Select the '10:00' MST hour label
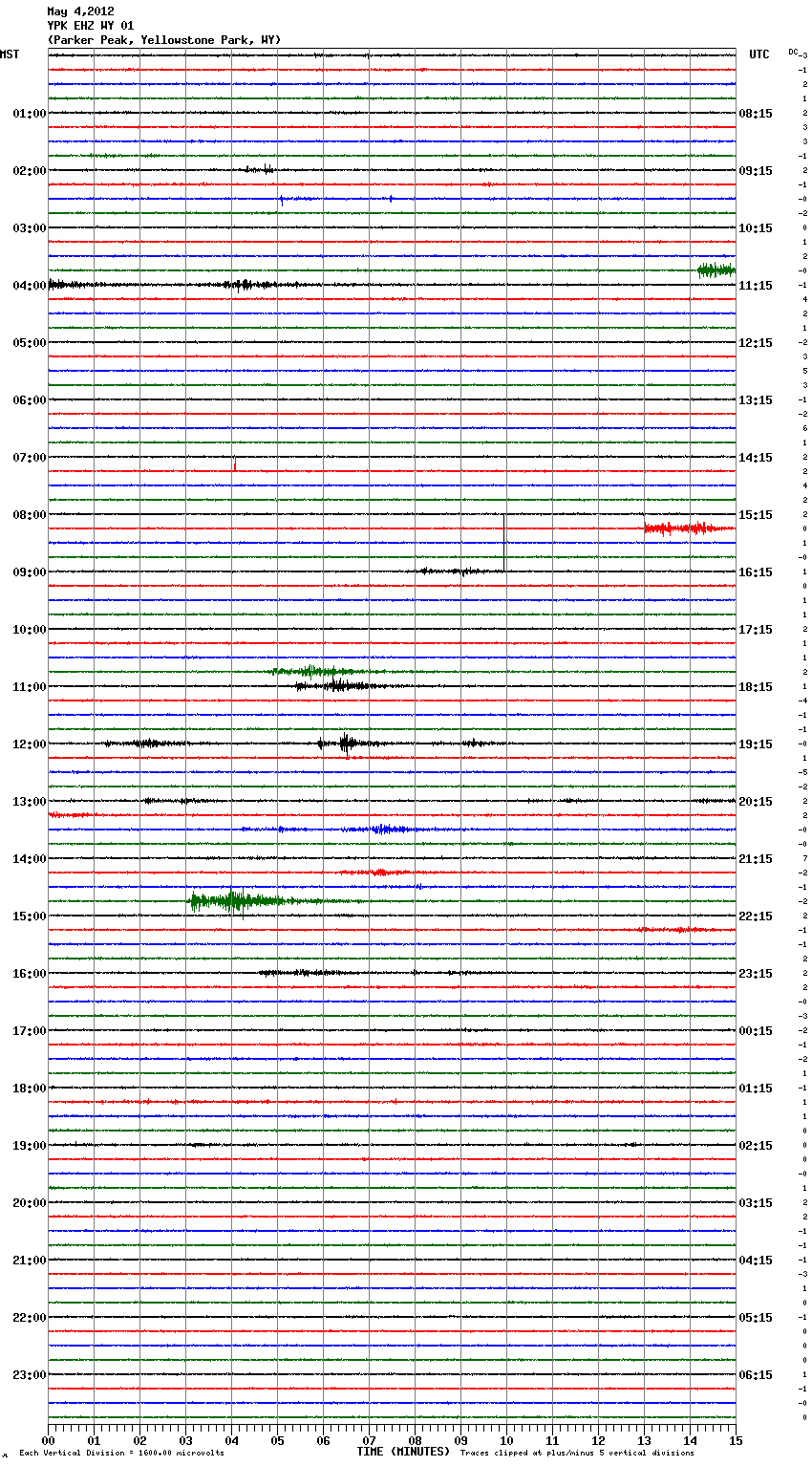Viewport: 812px width, 1466px height. click(30, 630)
